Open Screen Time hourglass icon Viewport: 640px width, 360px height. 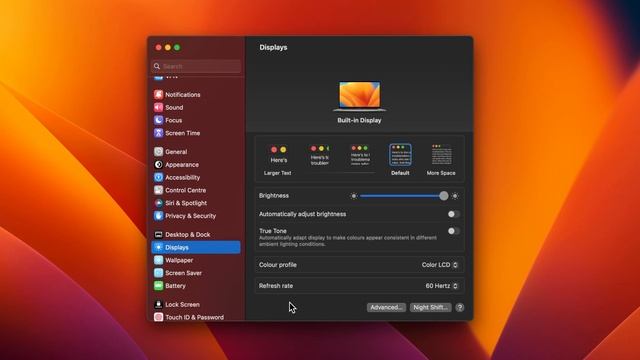(158, 133)
